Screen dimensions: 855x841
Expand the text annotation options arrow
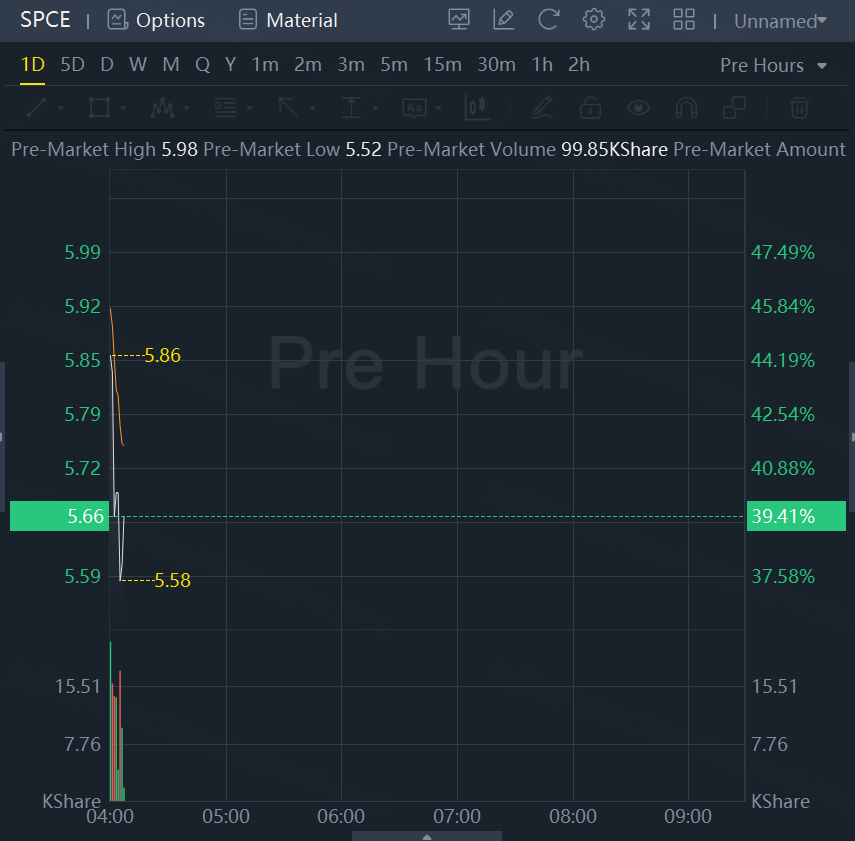[x=438, y=108]
